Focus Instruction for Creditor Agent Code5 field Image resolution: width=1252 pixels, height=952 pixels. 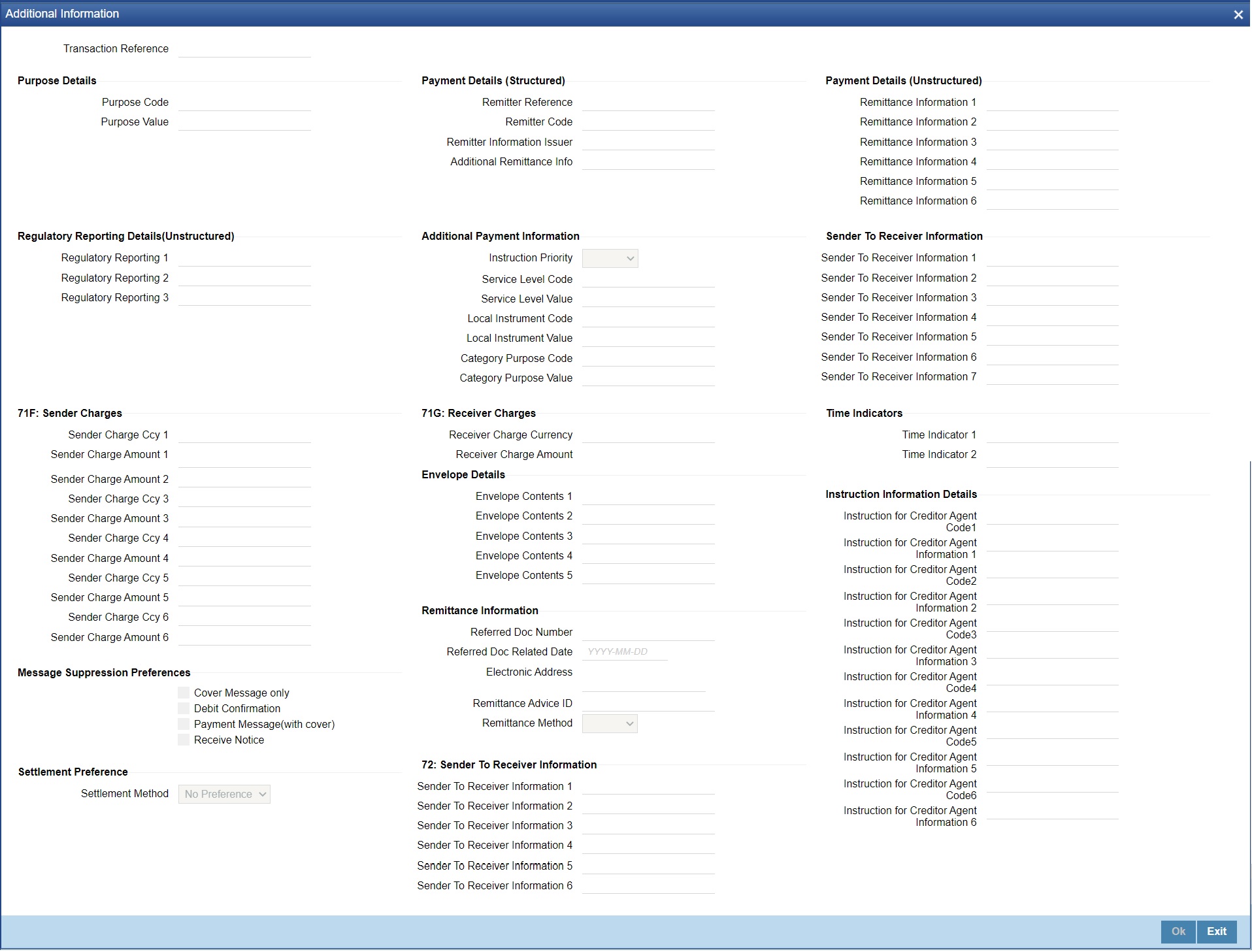pyautogui.click(x=1052, y=730)
